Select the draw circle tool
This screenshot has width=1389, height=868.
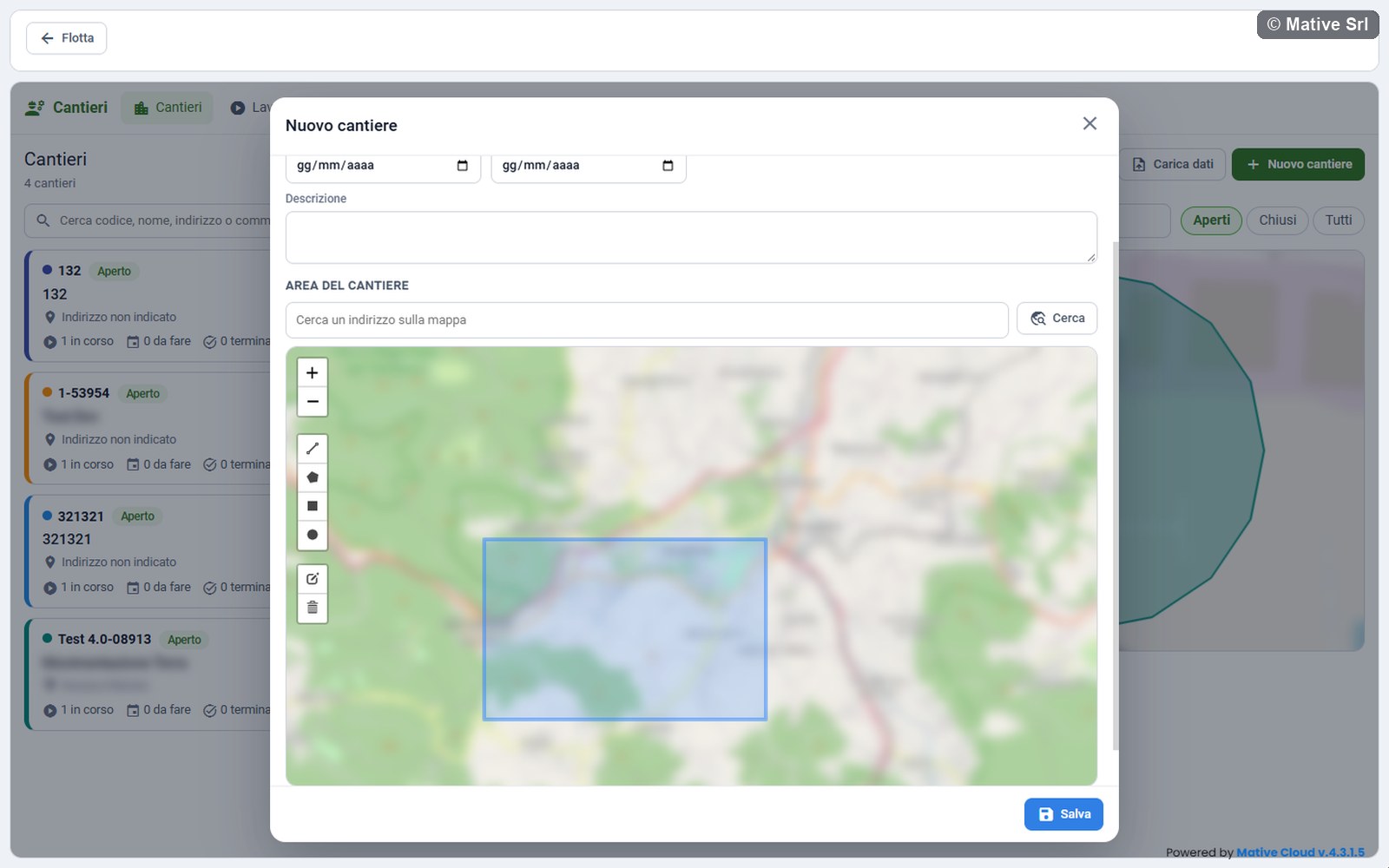(313, 535)
